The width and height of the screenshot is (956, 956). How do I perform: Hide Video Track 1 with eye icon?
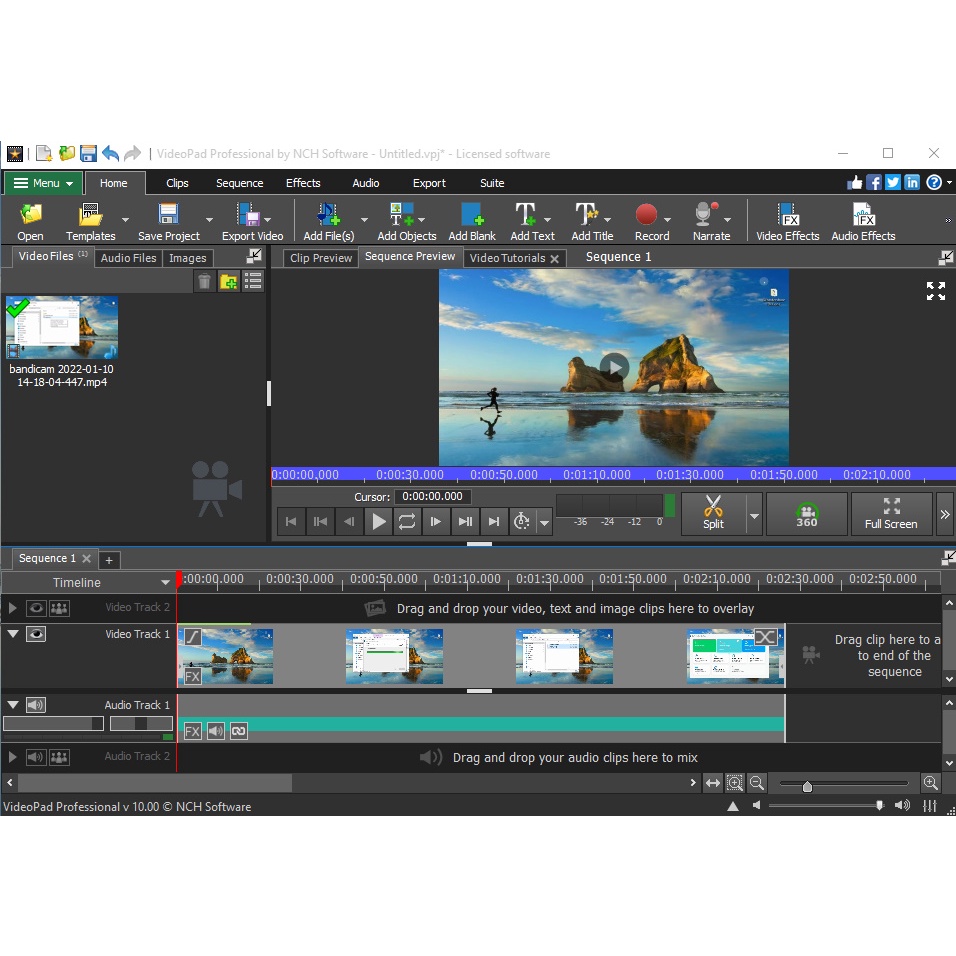[36, 634]
